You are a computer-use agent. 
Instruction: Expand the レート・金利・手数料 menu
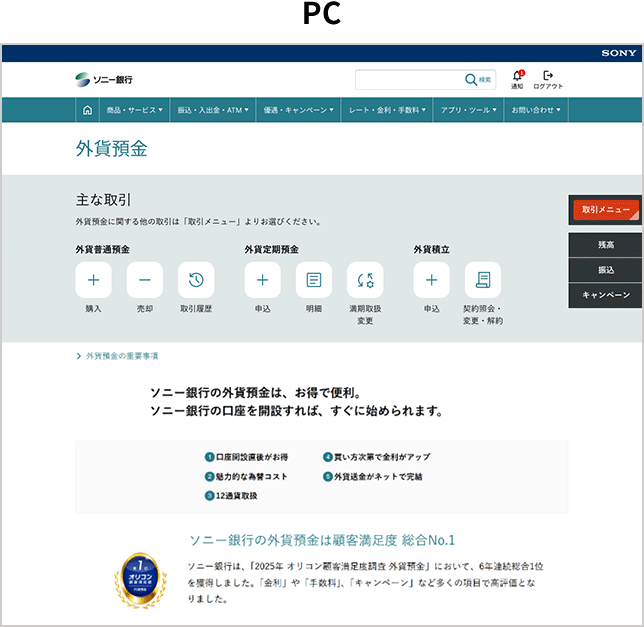tap(386, 110)
